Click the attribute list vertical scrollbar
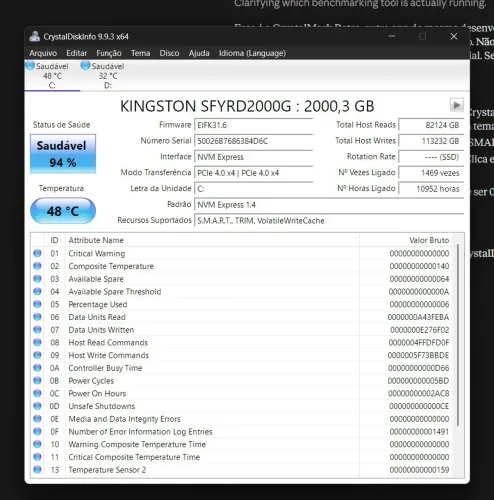This screenshot has width=494, height=500. [x=458, y=335]
